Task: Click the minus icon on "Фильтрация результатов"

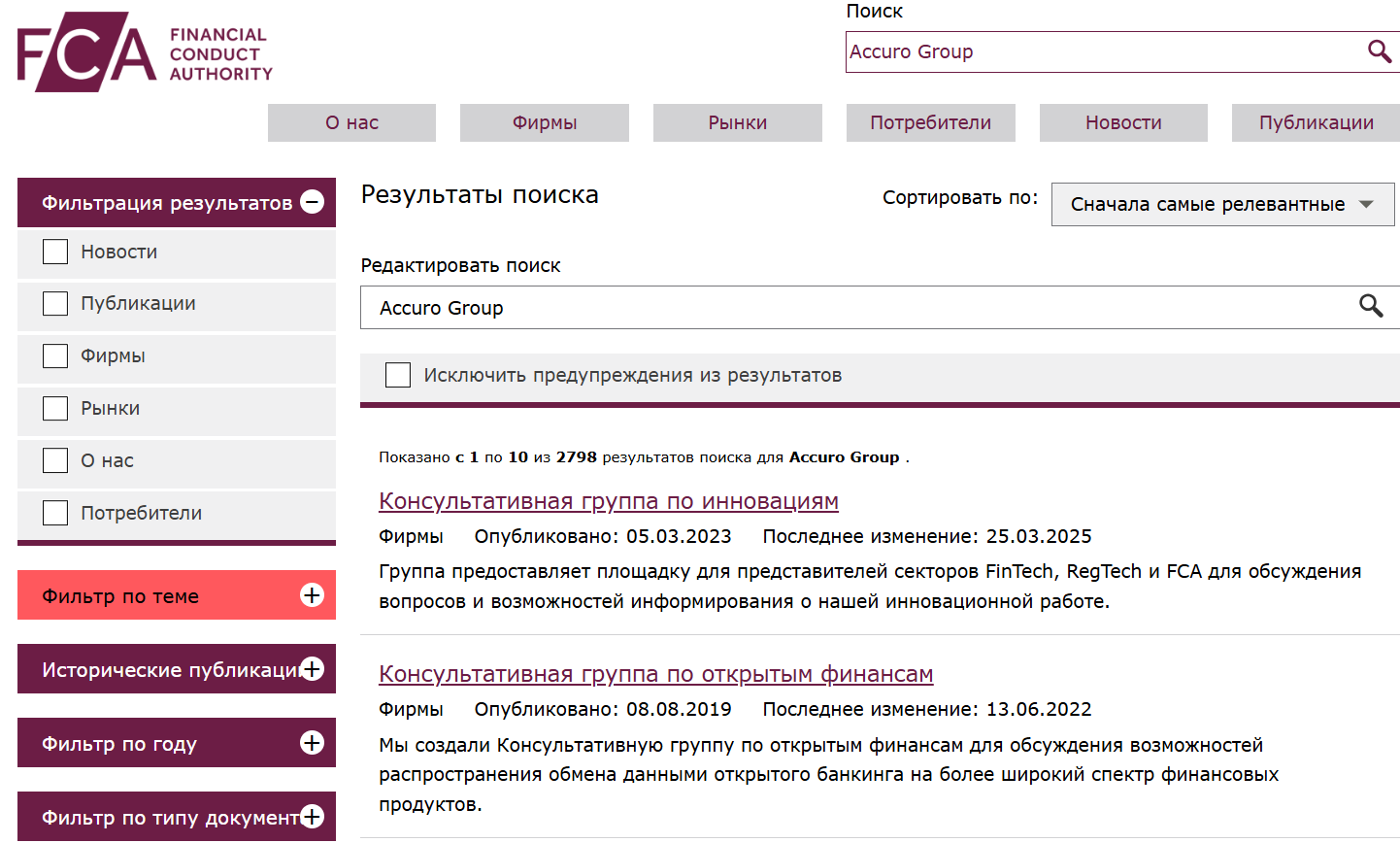Action: [312, 202]
